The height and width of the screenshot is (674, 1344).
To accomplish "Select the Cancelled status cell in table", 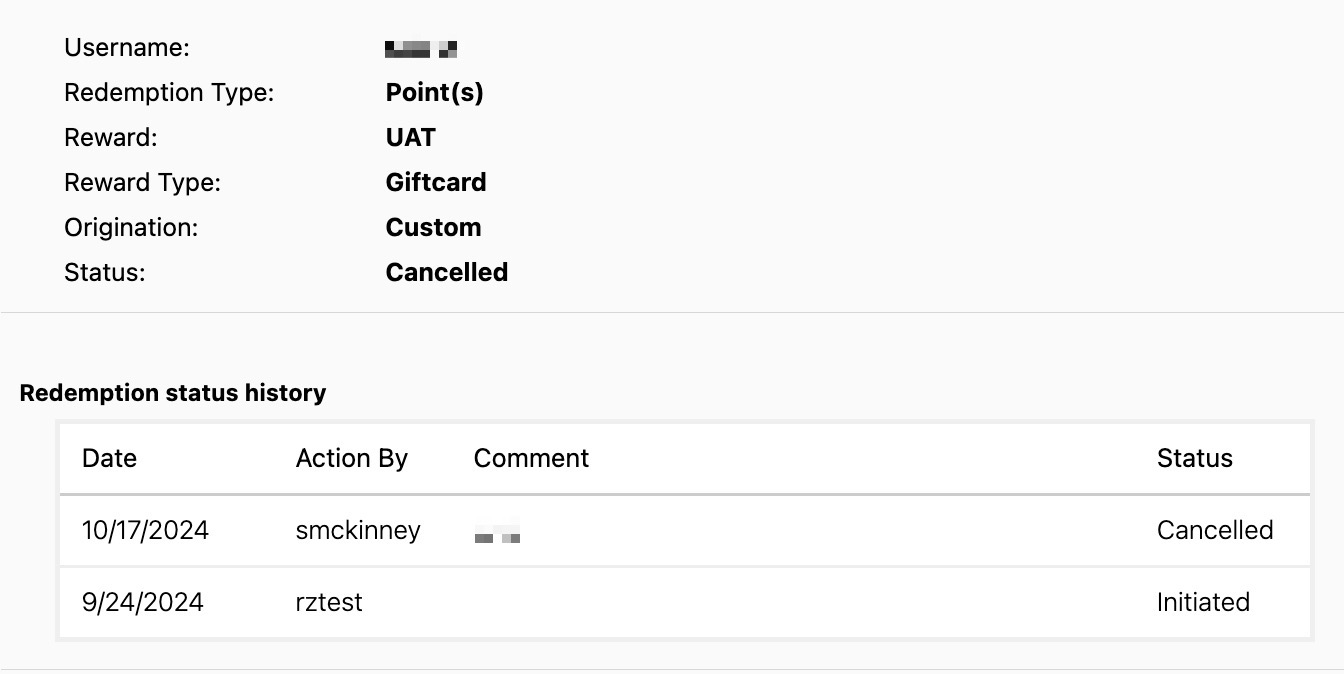I will tap(1215, 530).
